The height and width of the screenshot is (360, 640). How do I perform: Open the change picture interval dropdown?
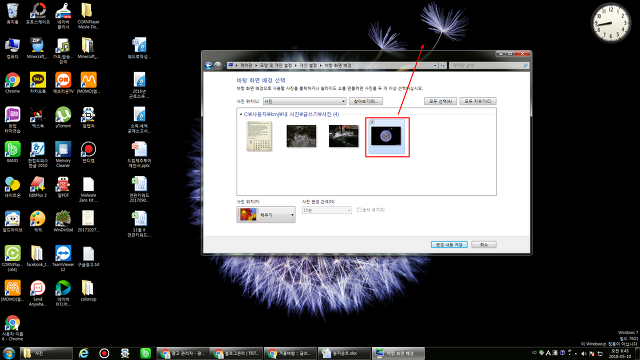(x=327, y=210)
